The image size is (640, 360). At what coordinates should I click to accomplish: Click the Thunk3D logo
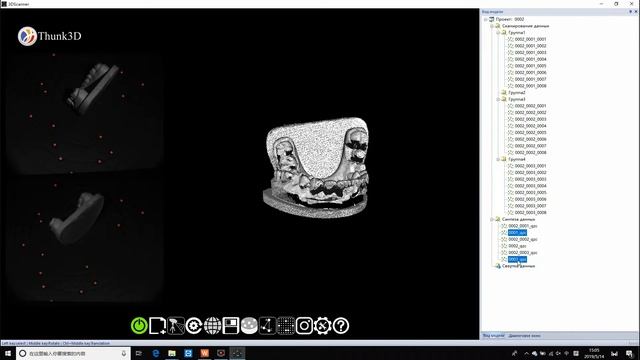click(x=49, y=36)
